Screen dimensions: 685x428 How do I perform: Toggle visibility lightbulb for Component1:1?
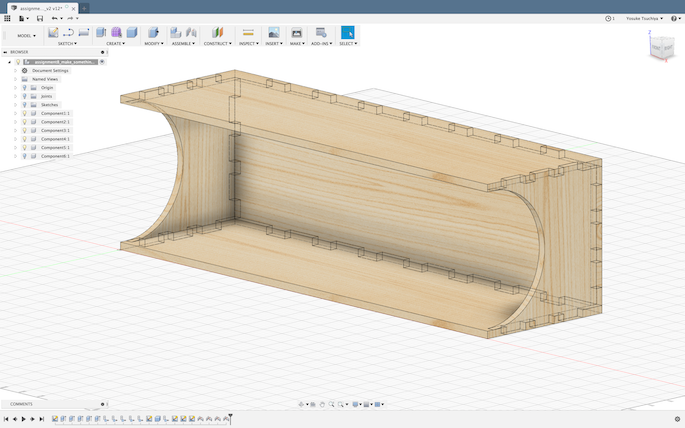[25, 114]
